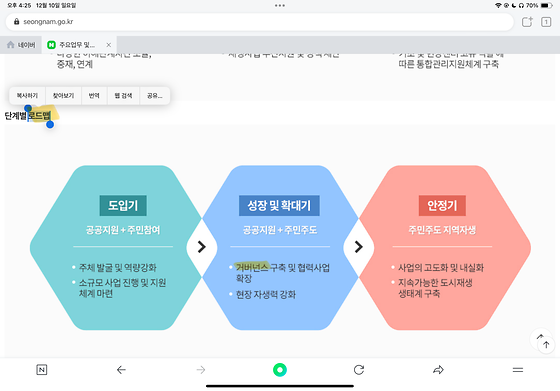Choose 공유... in the selection menu
The image size is (560, 391).
pos(155,96)
